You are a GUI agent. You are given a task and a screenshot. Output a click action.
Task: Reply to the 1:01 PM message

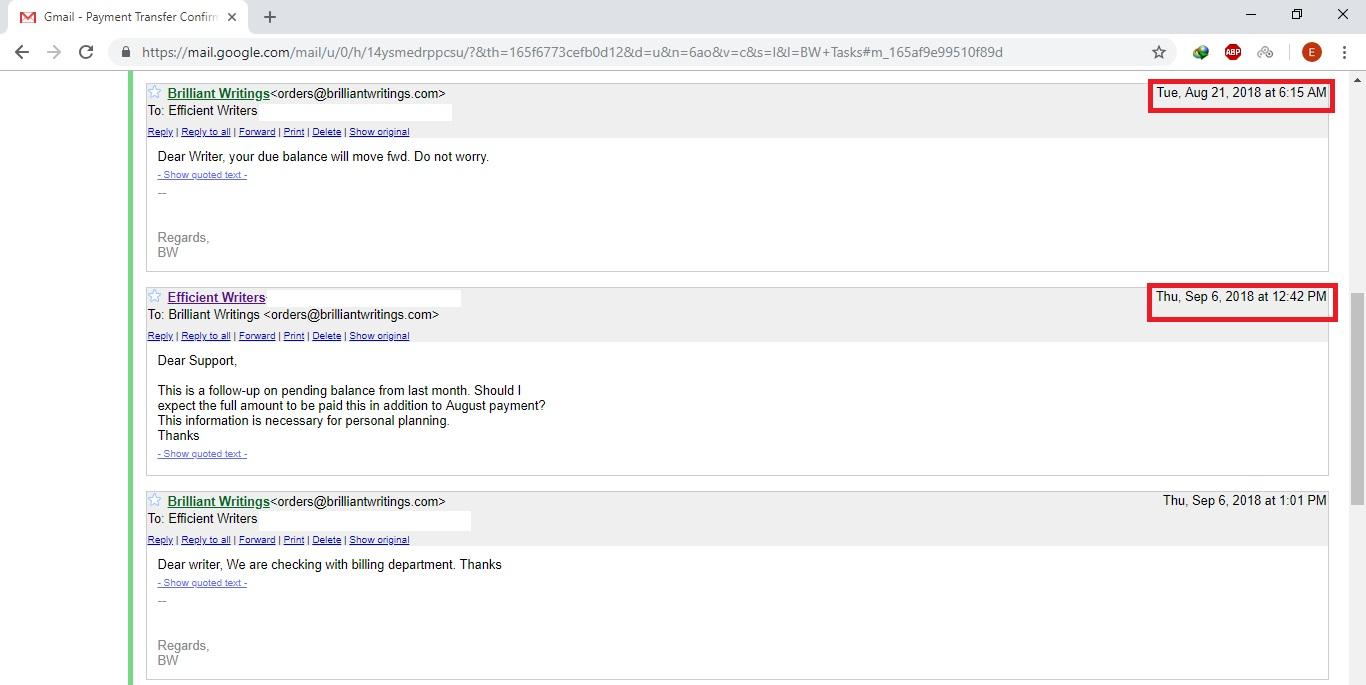click(x=160, y=540)
